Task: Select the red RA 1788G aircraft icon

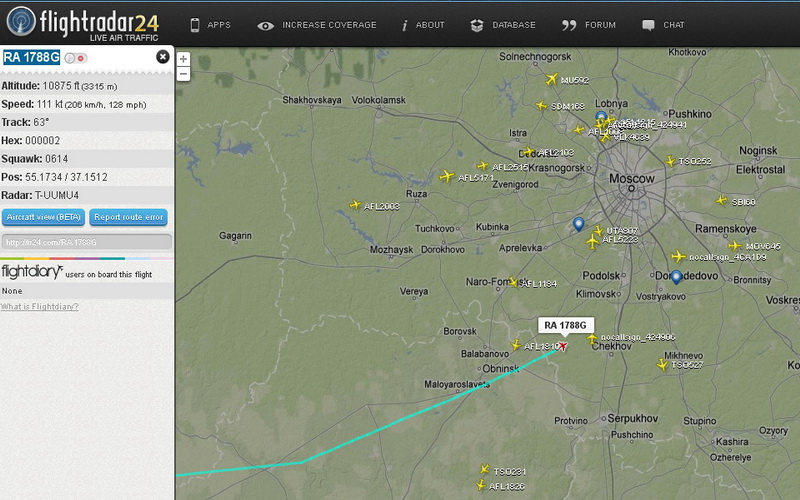Action: tap(563, 346)
